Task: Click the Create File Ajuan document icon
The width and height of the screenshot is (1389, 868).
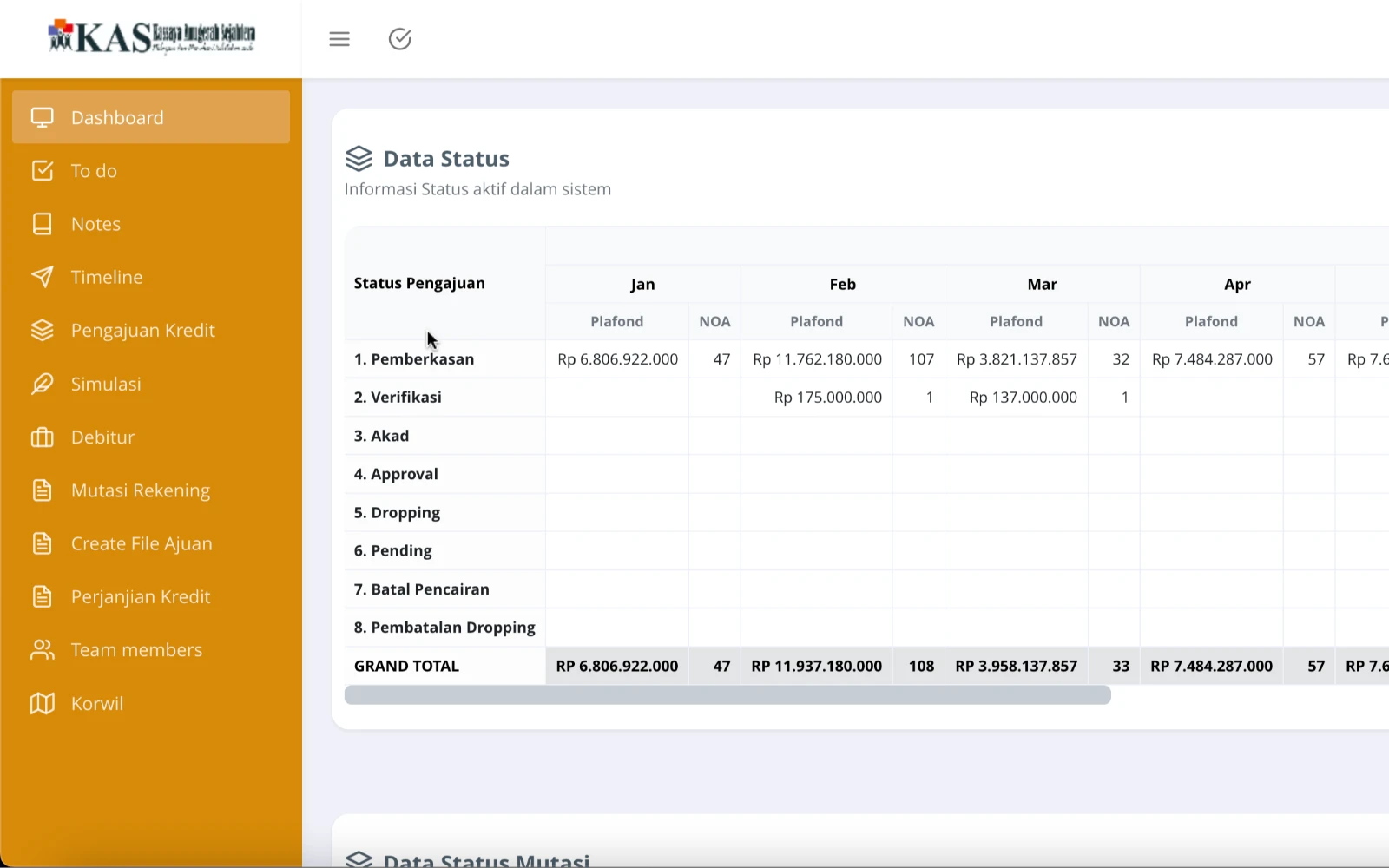Action: click(43, 543)
